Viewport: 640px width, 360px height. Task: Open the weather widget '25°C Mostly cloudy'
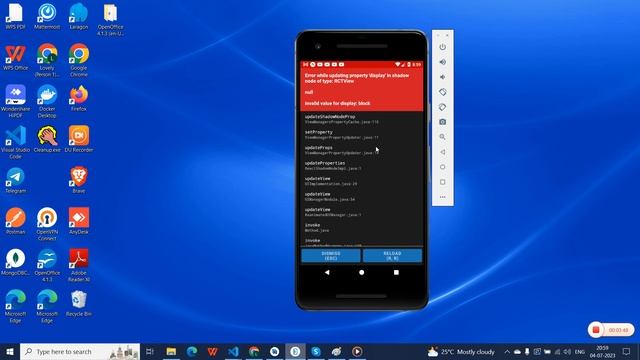tap(461, 351)
